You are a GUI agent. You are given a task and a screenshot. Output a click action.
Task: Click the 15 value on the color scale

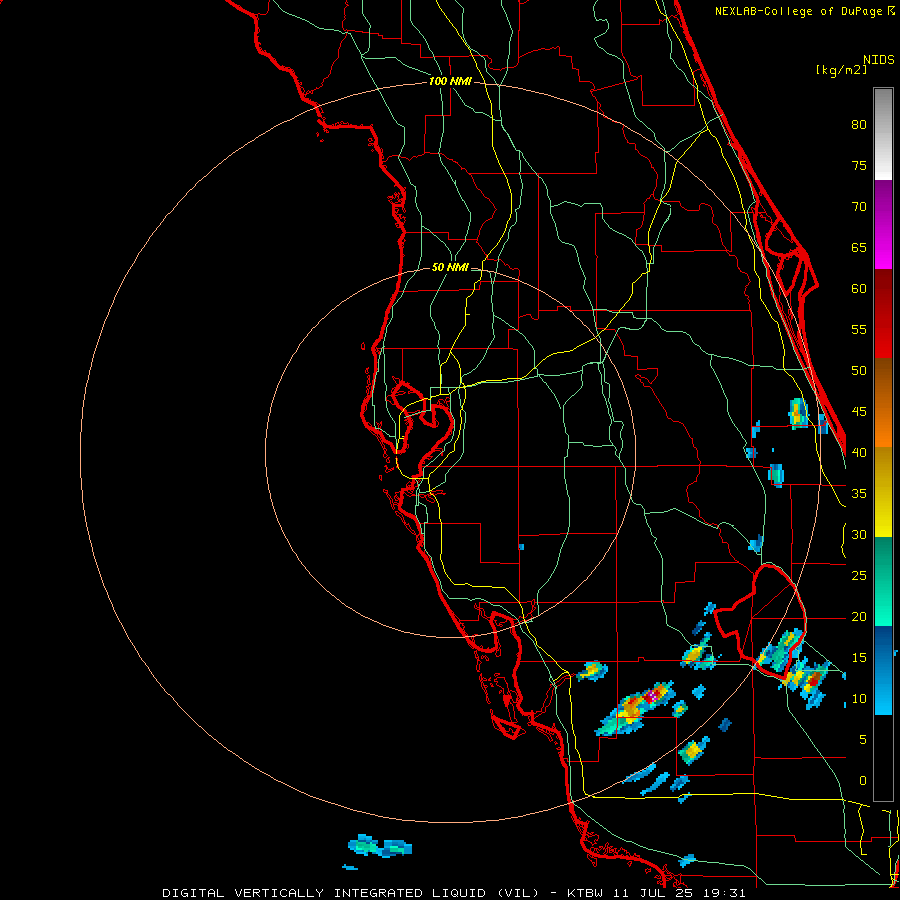[859, 658]
